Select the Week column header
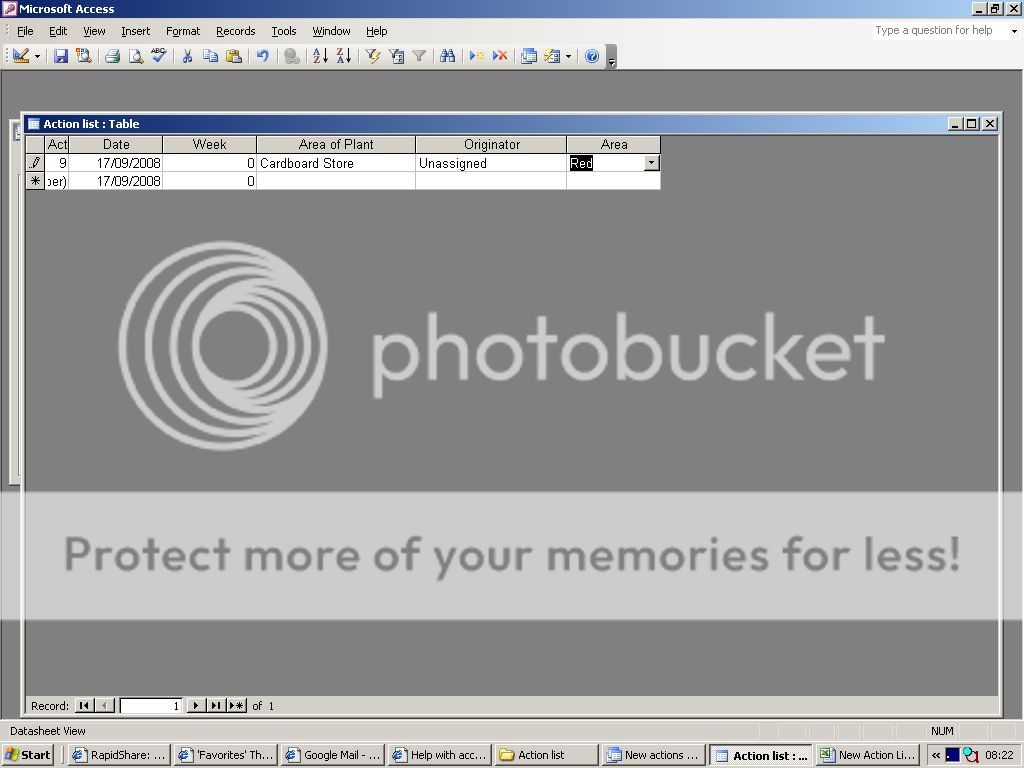The image size is (1024, 768). point(209,144)
